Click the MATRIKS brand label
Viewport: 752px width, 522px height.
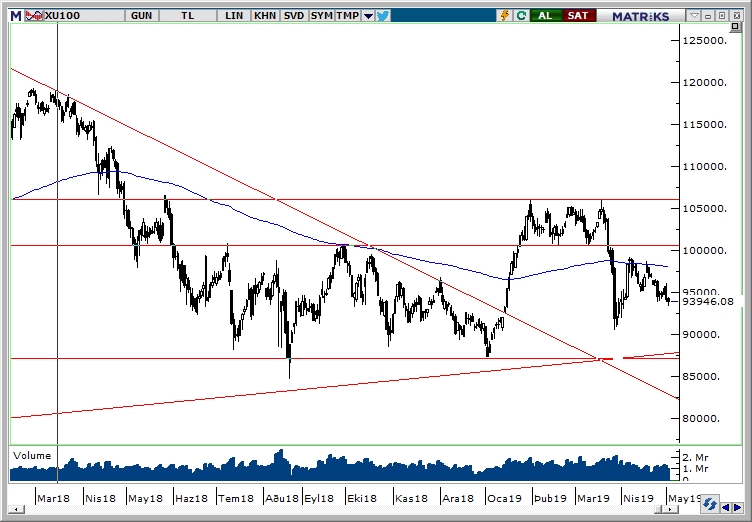point(640,16)
